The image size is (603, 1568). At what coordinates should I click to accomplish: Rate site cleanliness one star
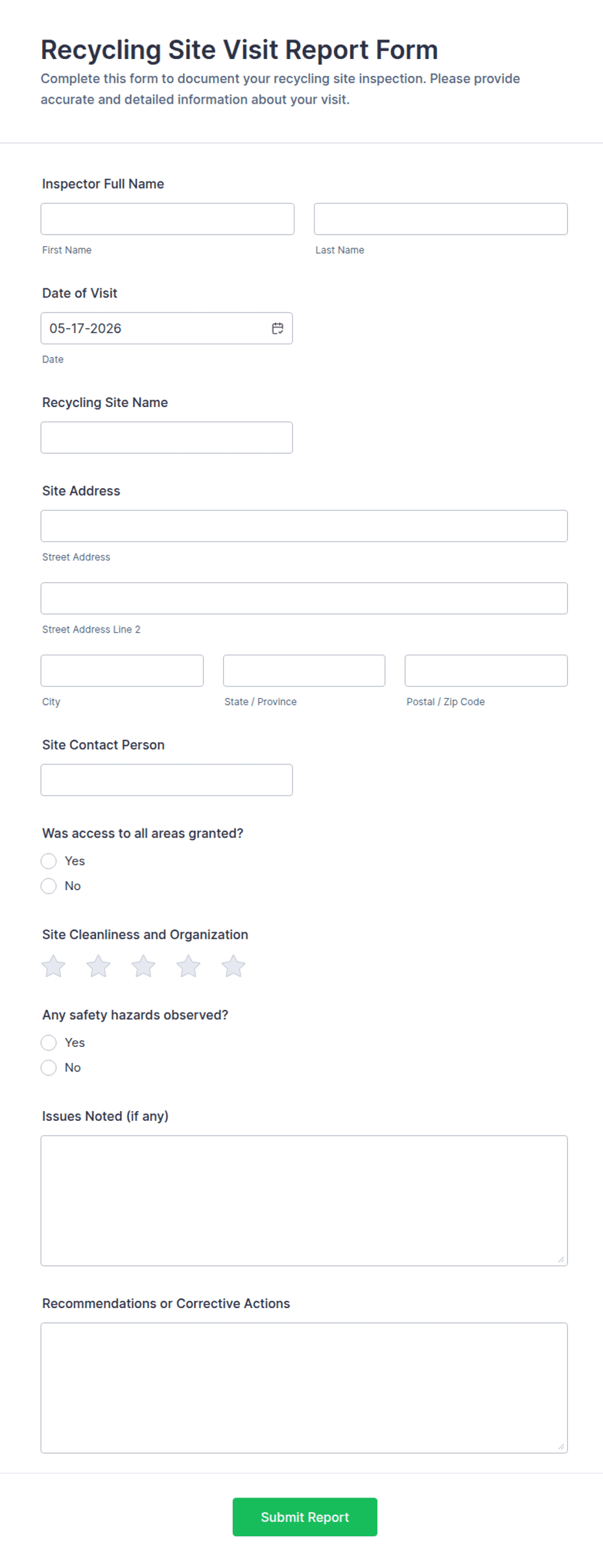(53, 966)
